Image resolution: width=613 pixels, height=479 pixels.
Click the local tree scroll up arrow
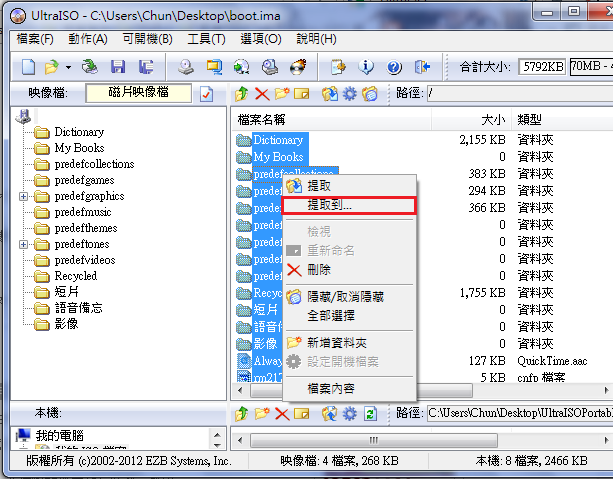coord(217,434)
